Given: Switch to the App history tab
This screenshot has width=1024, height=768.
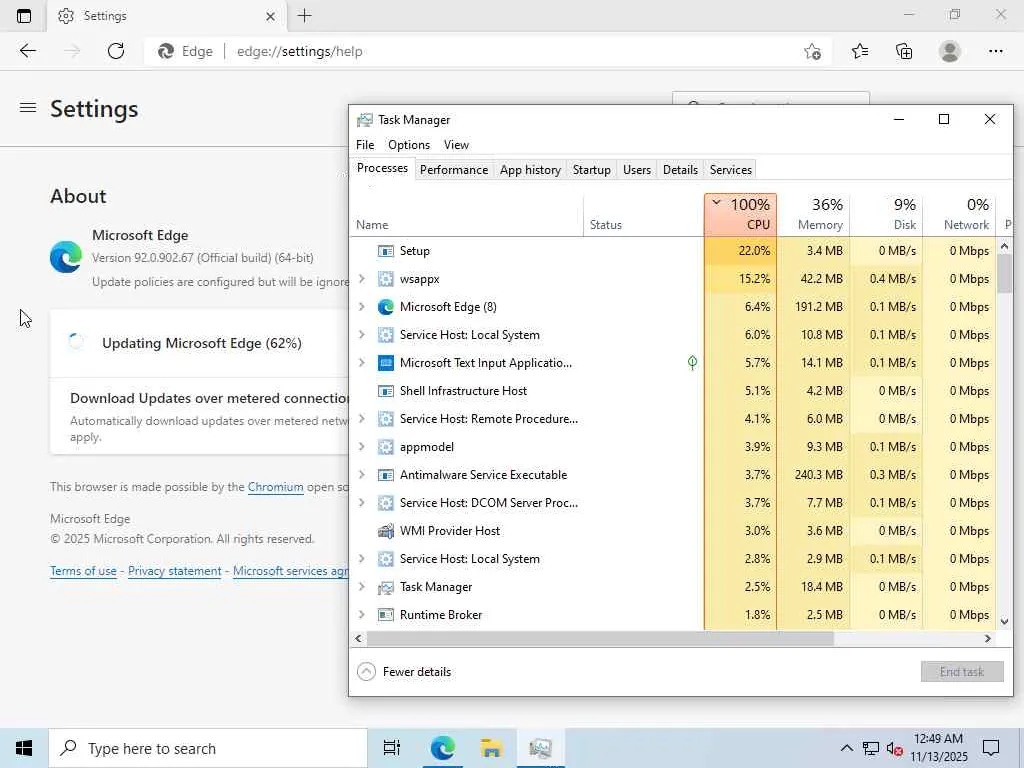Looking at the screenshot, I should [x=530, y=170].
